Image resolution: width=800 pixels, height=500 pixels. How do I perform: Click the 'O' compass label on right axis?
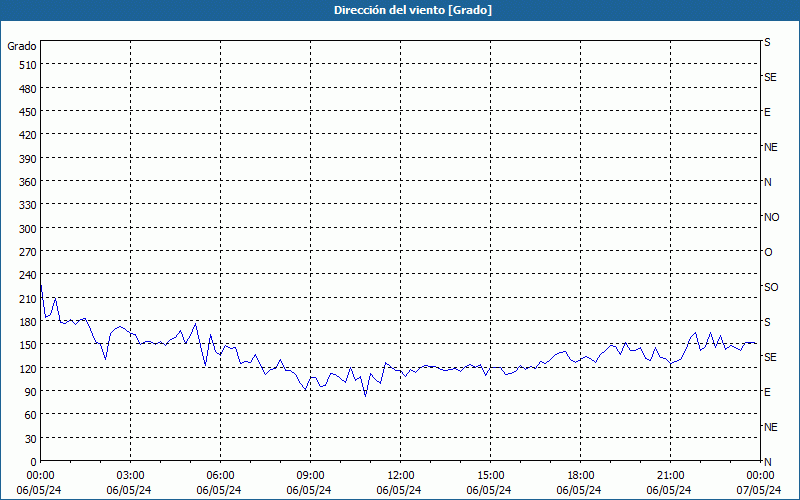768,252
